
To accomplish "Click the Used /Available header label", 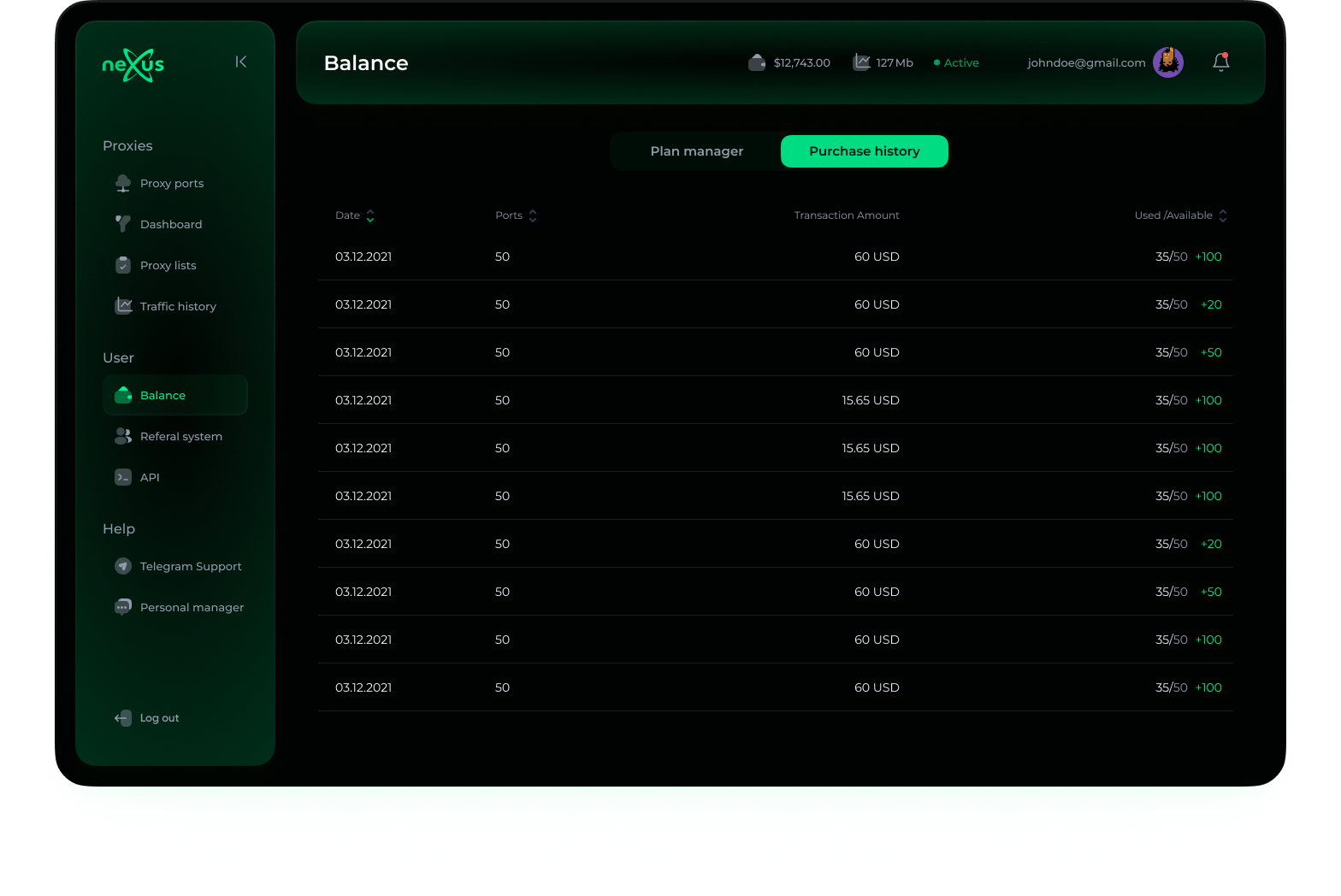I will pos(1173,215).
